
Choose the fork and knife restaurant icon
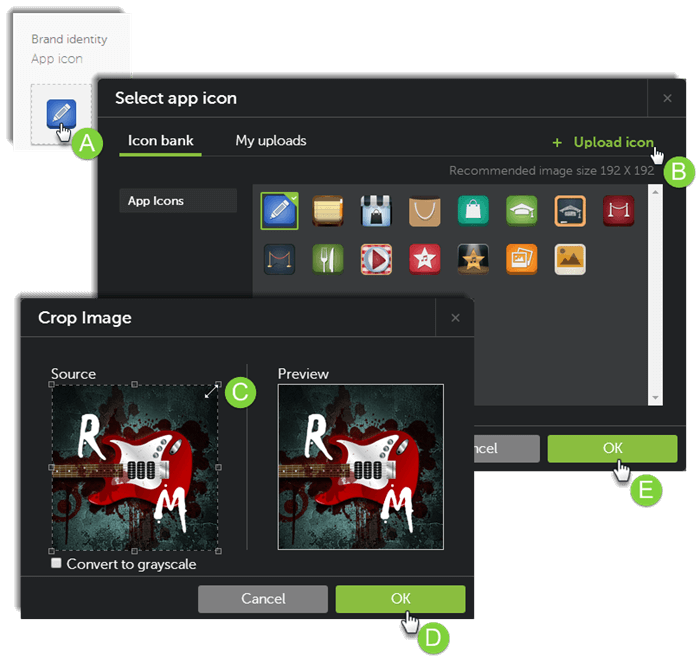coord(327,259)
